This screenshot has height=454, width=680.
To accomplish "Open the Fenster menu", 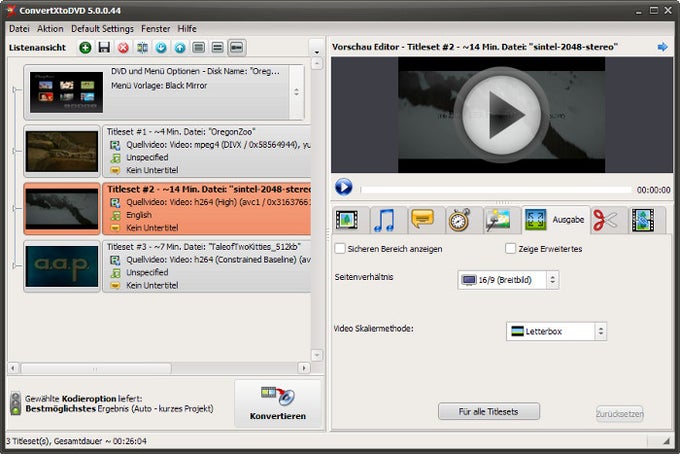I will tap(156, 29).
